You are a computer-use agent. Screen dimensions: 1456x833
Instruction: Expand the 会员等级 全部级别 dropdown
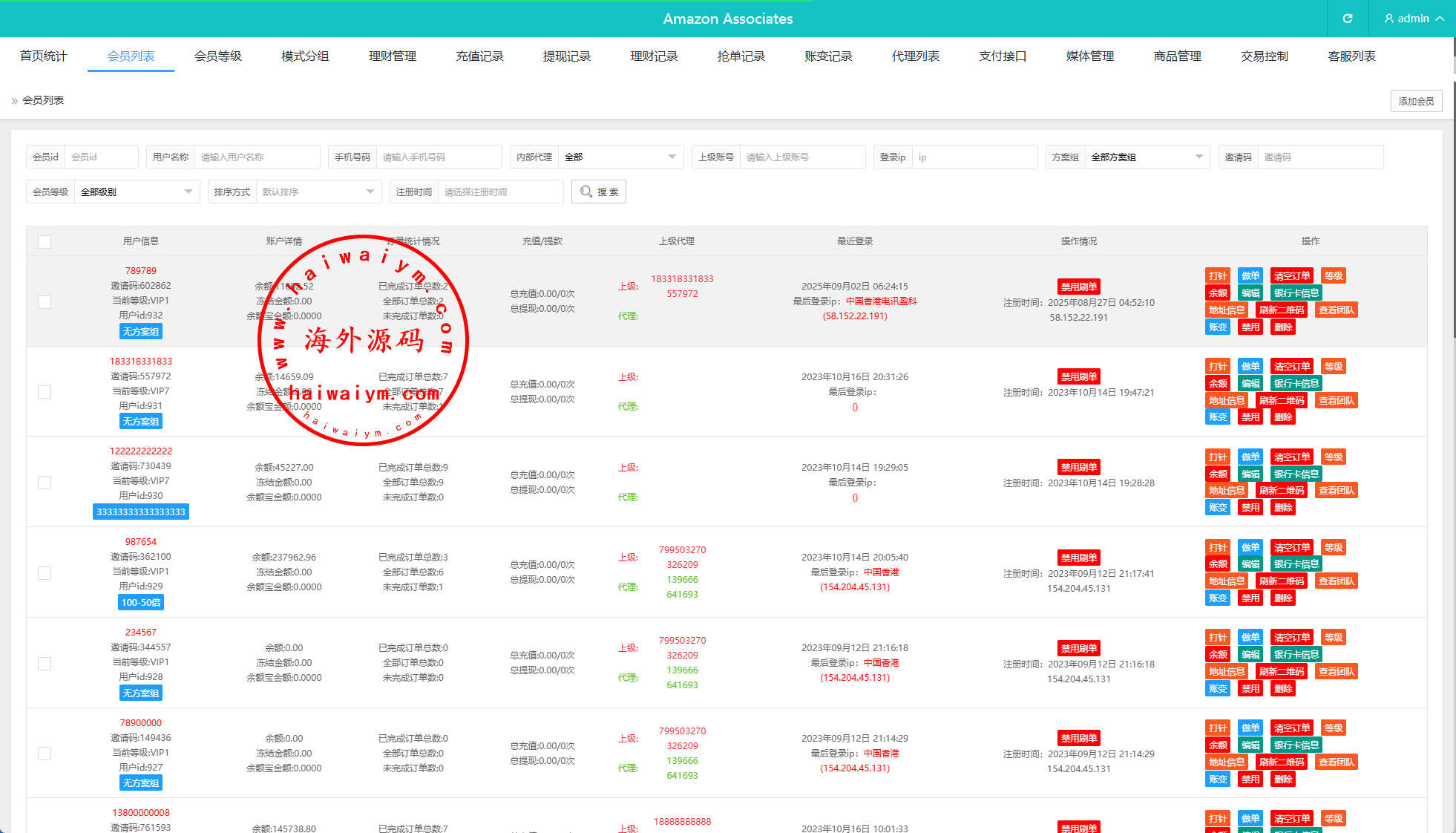coord(137,192)
